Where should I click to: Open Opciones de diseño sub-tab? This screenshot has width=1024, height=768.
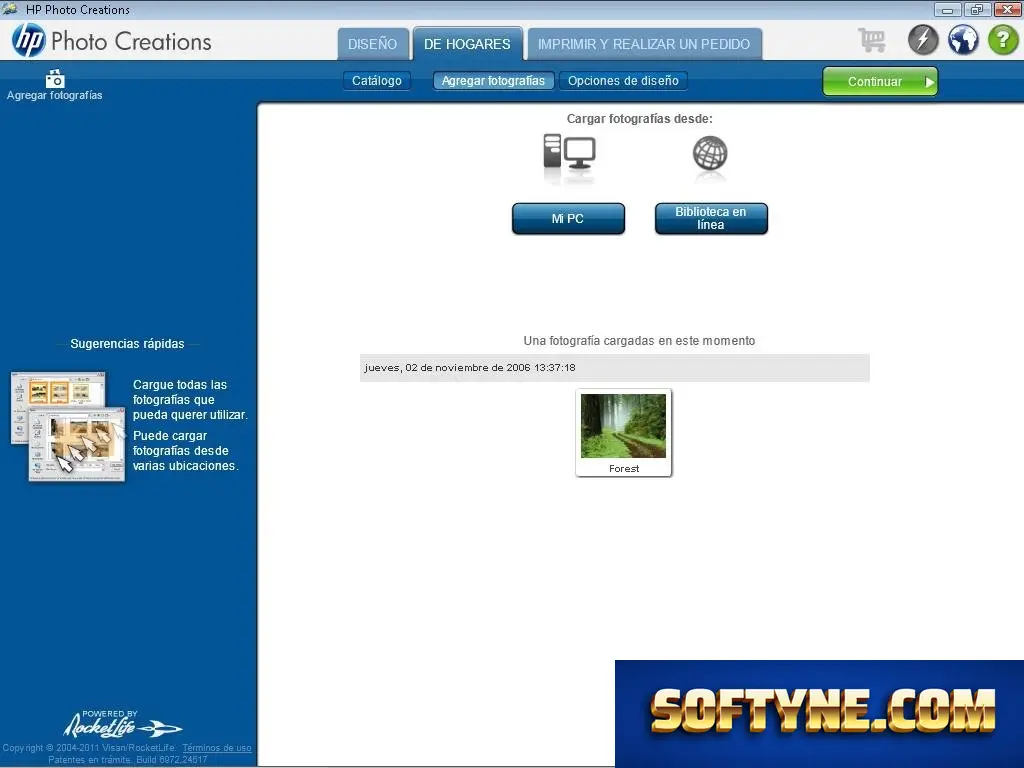click(623, 81)
